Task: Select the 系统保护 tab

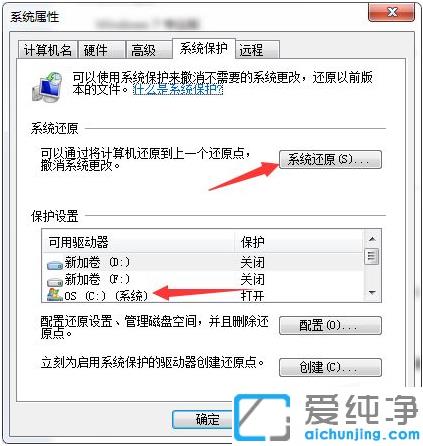Action: (x=204, y=48)
